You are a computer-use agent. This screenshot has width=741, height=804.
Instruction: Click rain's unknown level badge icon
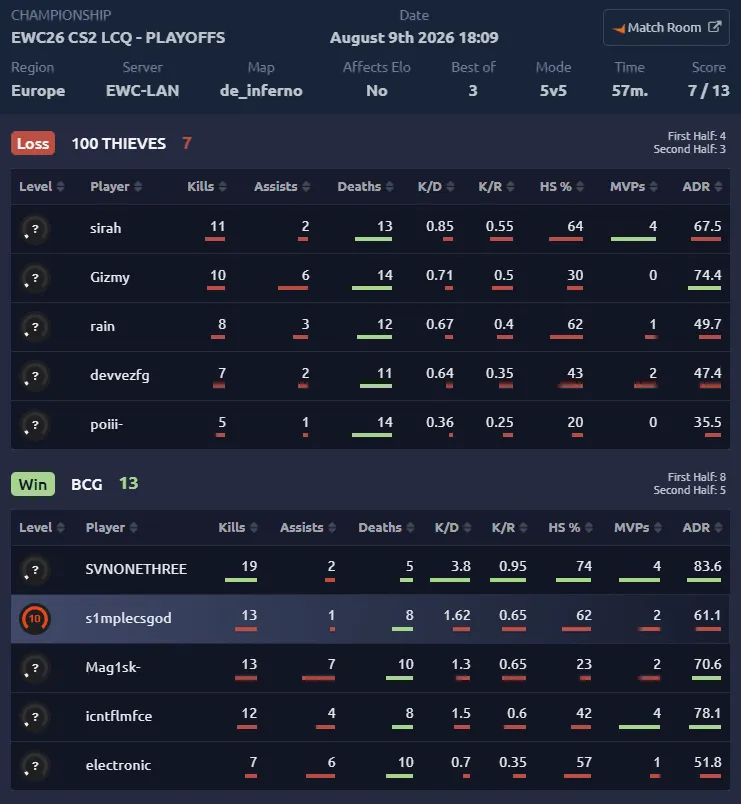[34, 327]
